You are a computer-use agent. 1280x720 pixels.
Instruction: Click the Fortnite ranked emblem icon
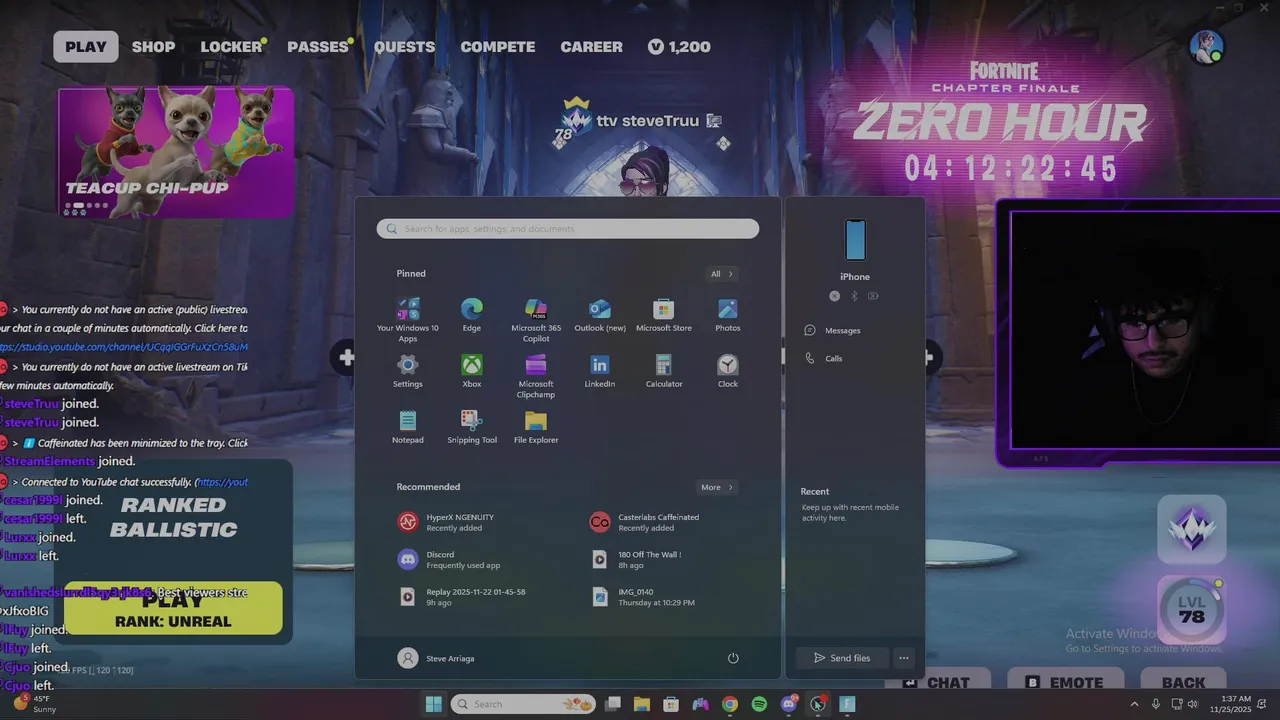[x=1192, y=529]
